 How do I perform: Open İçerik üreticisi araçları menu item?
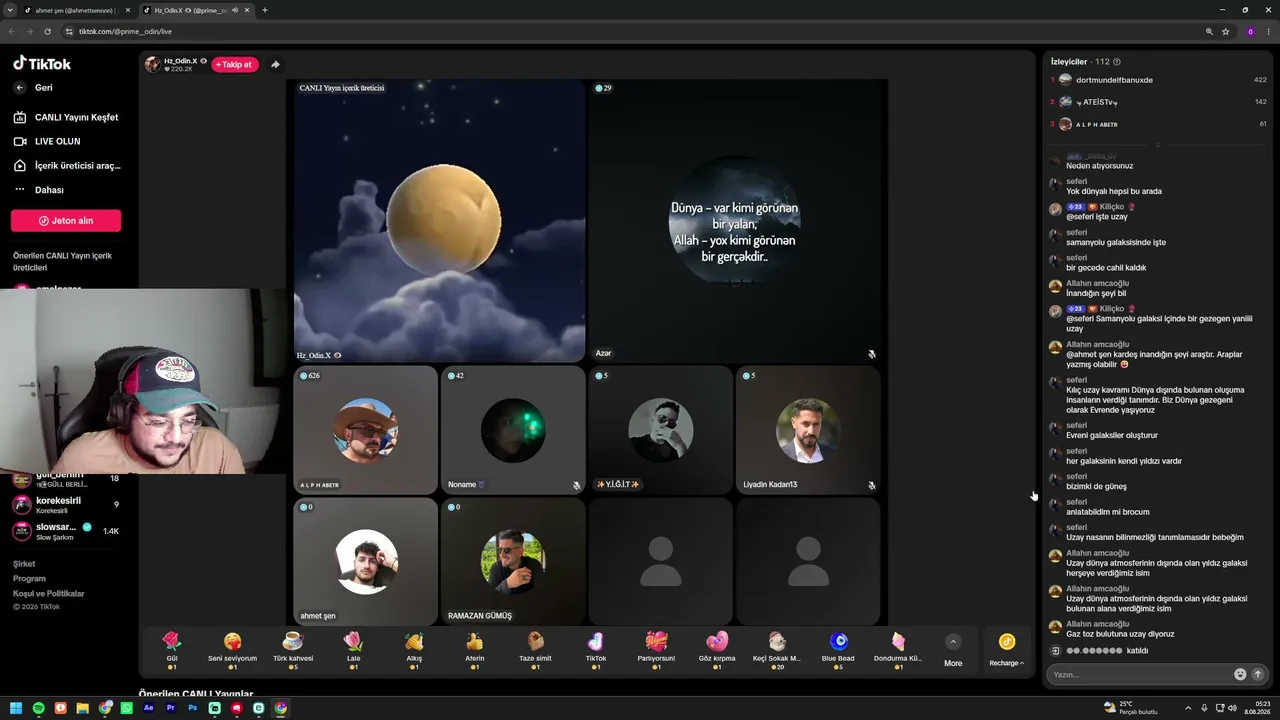pos(66,165)
